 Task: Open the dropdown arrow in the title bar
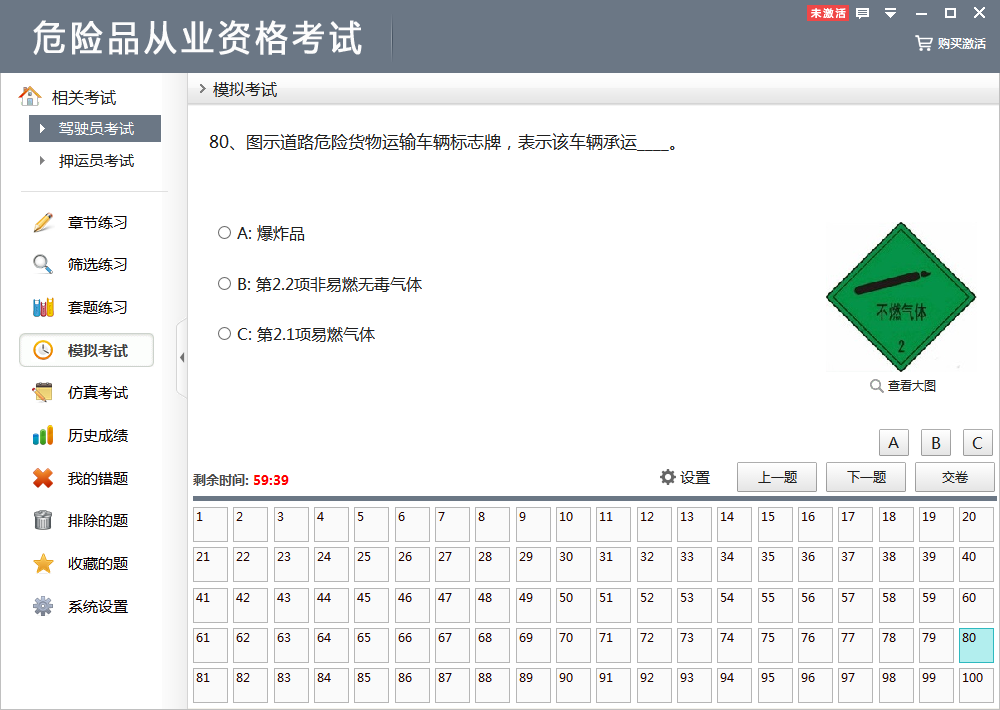[889, 14]
